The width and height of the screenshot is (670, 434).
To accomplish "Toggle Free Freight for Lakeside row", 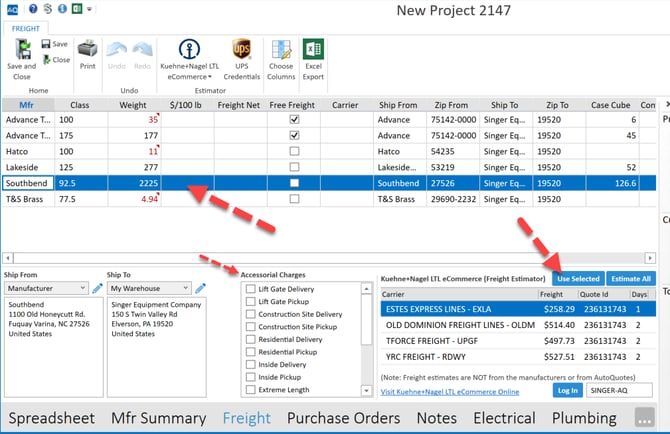I will pos(294,167).
